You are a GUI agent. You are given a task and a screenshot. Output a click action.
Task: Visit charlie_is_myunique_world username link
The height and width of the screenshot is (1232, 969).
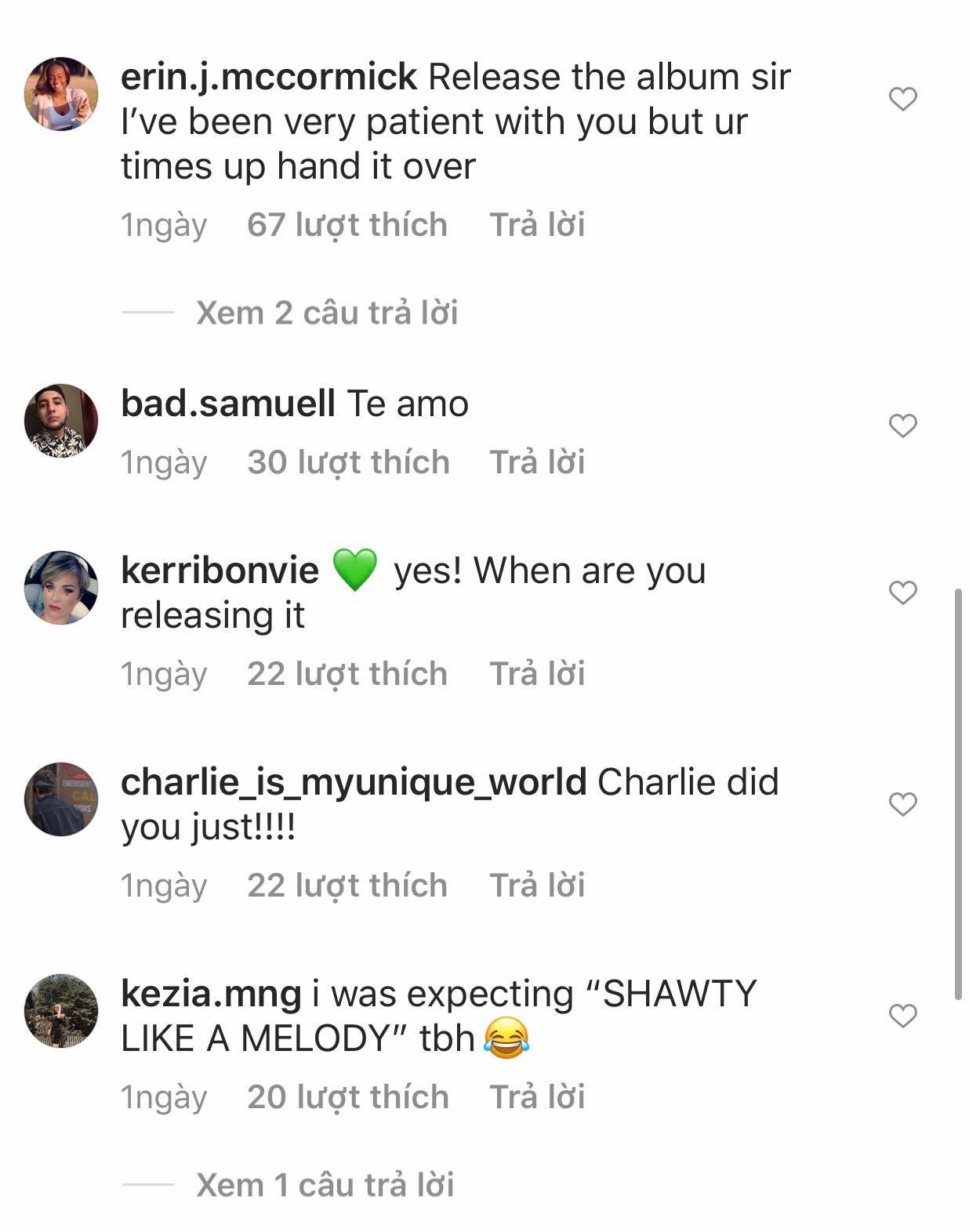pyautogui.click(x=354, y=782)
